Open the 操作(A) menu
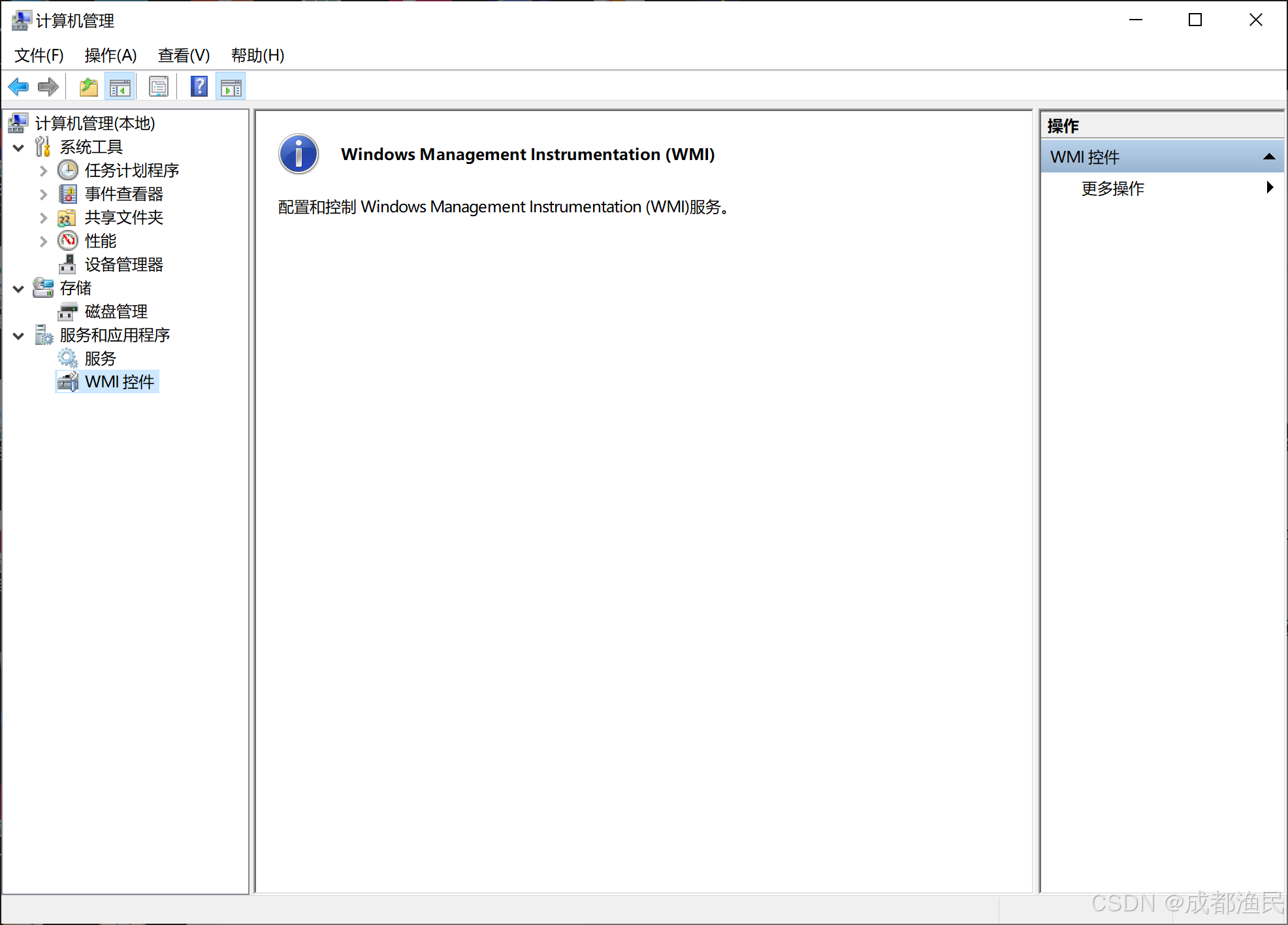1288x925 pixels. click(x=110, y=56)
